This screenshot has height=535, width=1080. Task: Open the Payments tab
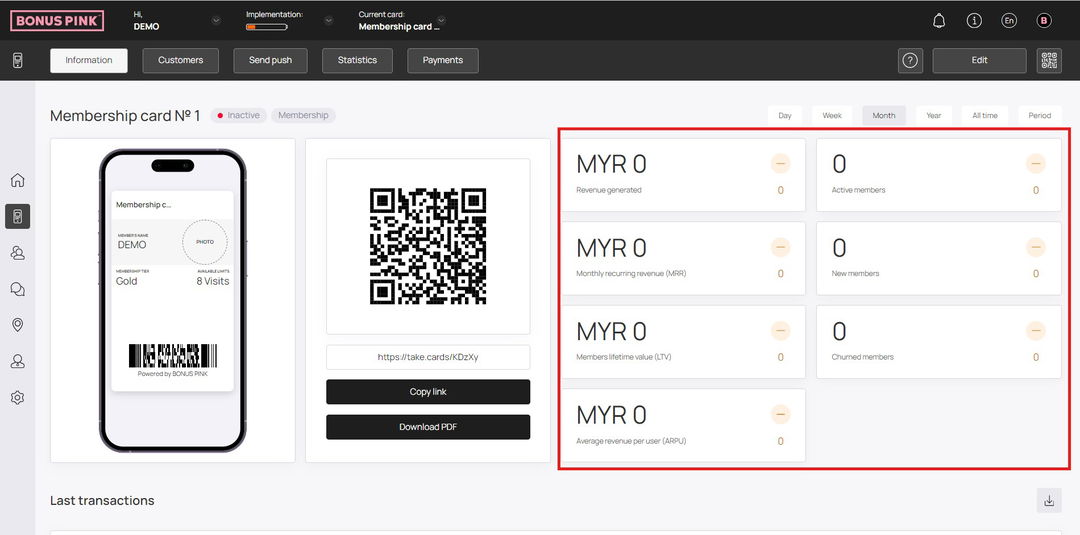pos(443,61)
